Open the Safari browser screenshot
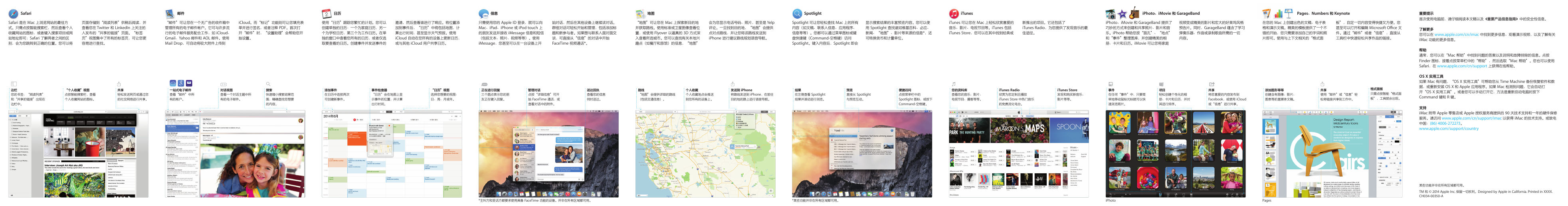Image resolution: width=1568 pixels, height=206 pixels. click(79, 154)
